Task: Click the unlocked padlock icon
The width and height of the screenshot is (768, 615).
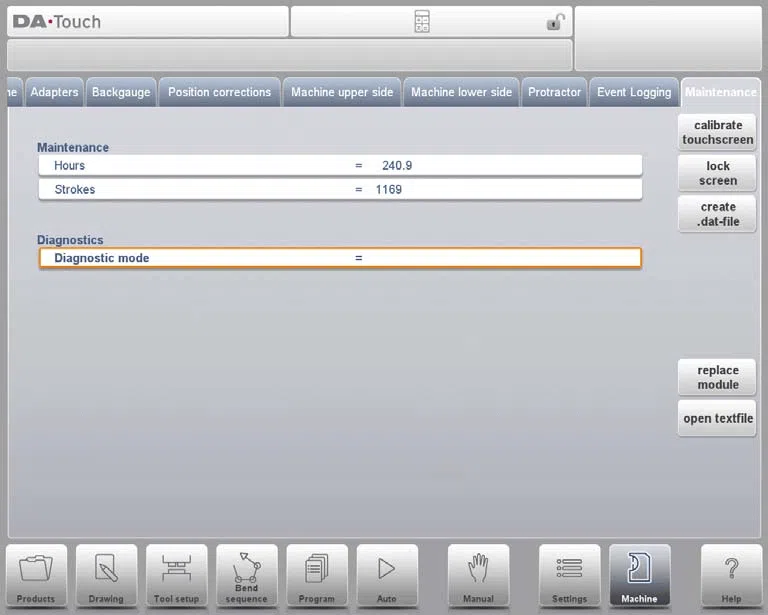Action: pyautogui.click(x=555, y=22)
